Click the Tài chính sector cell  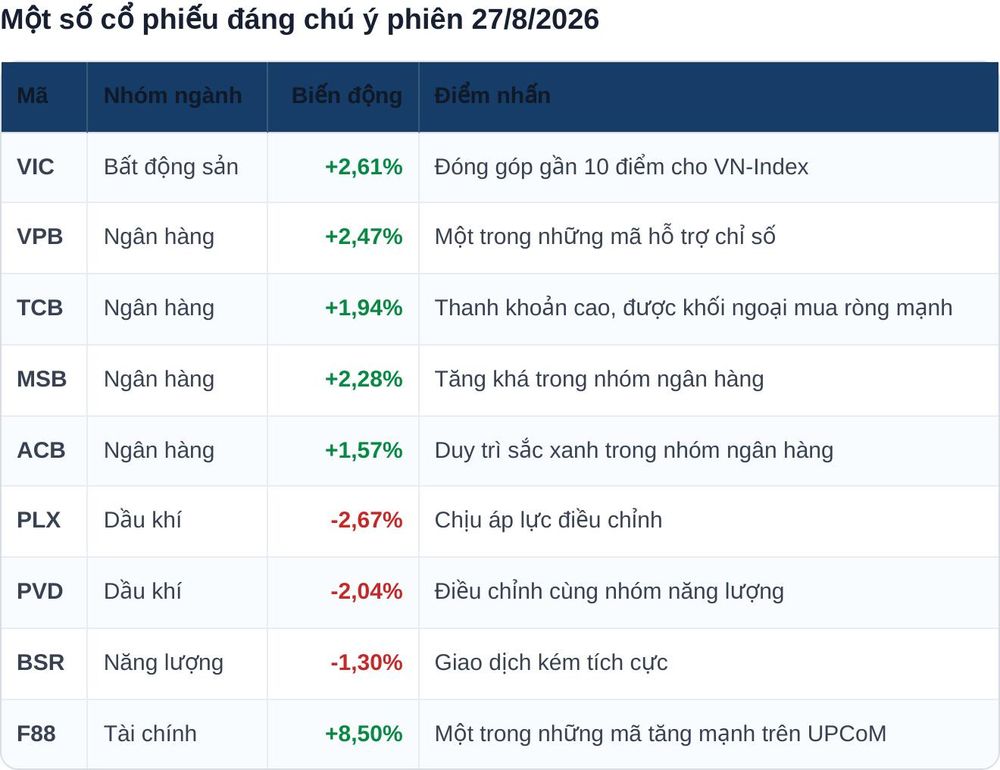(151, 734)
